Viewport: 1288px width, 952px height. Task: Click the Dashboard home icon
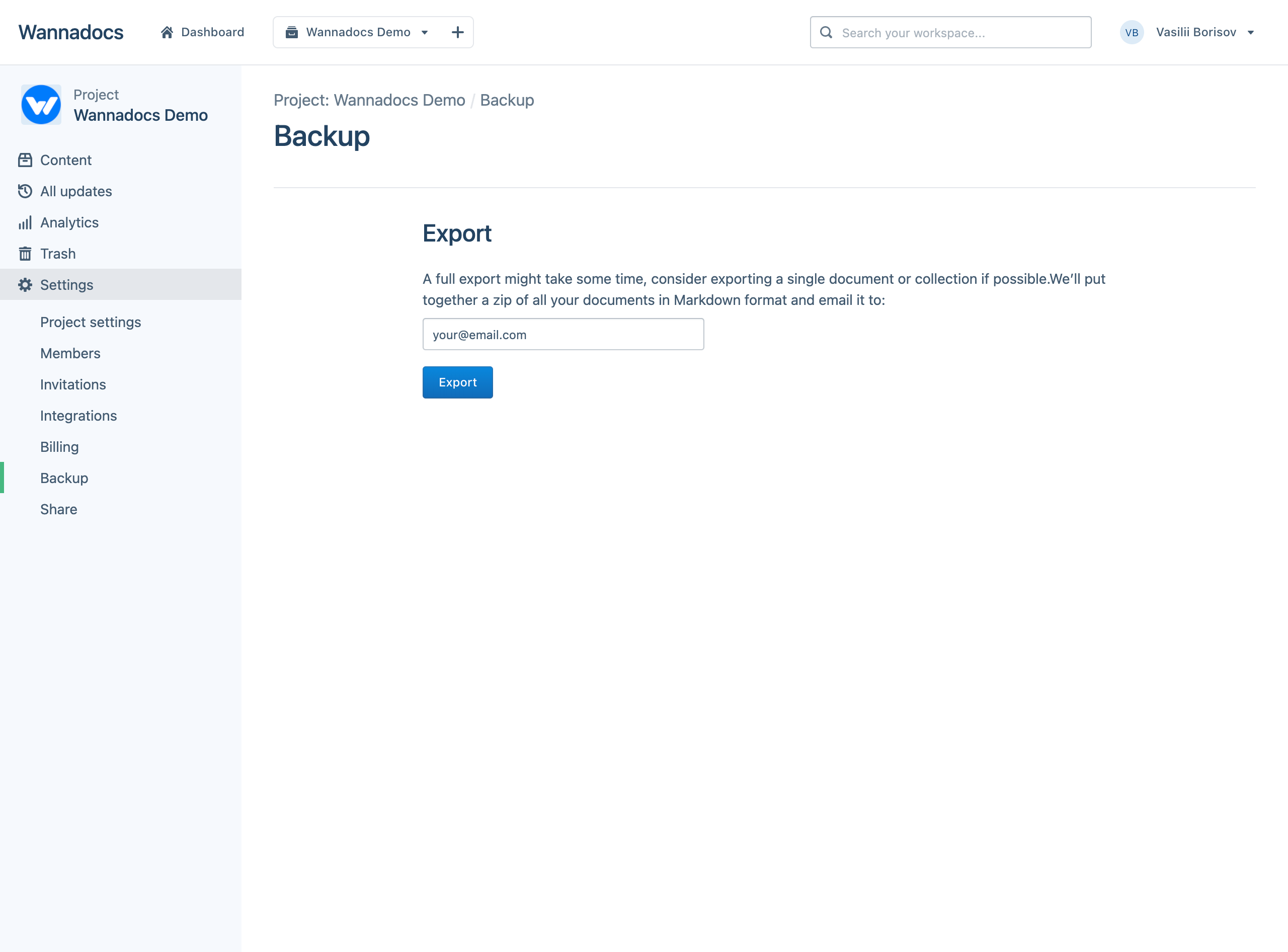[167, 32]
